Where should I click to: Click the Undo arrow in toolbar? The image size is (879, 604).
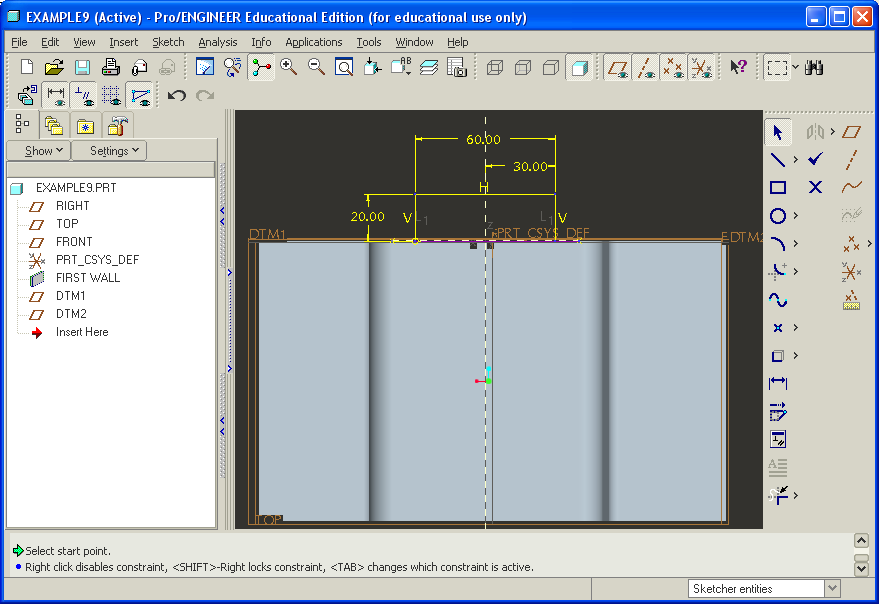coord(177,96)
